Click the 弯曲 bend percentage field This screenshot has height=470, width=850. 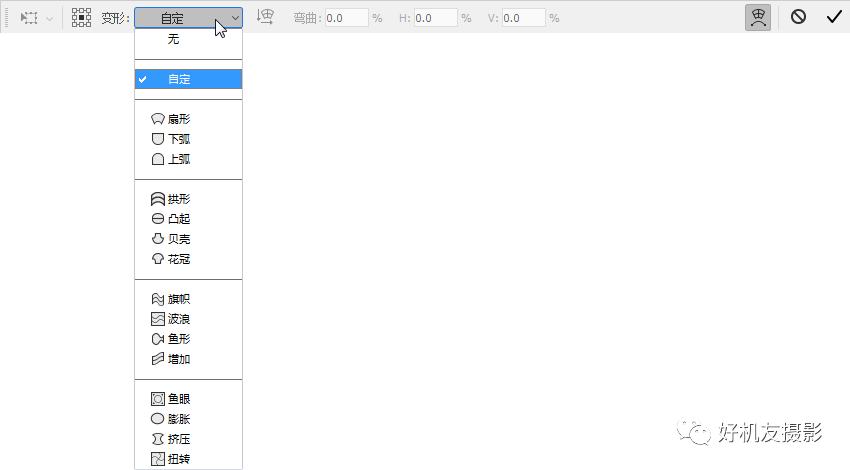pos(347,18)
